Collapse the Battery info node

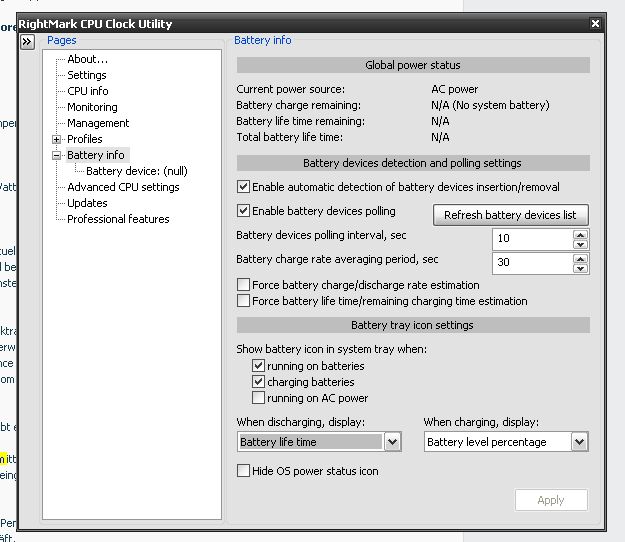click(56, 155)
